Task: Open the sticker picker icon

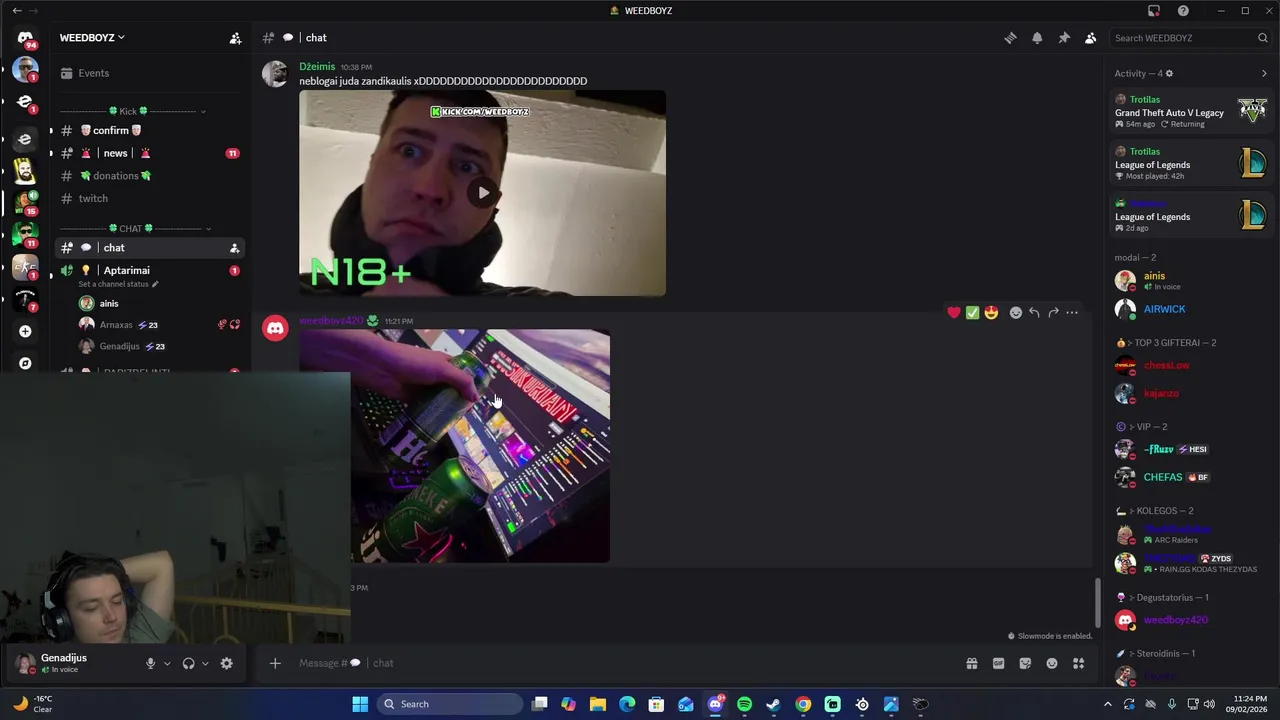Action: [x=1025, y=663]
